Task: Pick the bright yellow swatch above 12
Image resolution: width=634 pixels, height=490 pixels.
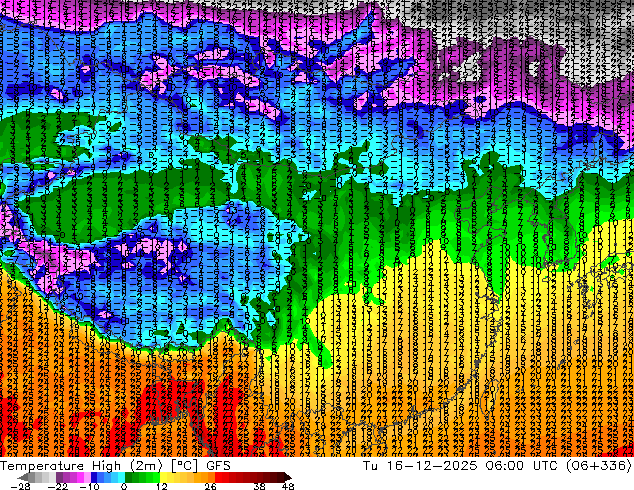Action: point(163,477)
